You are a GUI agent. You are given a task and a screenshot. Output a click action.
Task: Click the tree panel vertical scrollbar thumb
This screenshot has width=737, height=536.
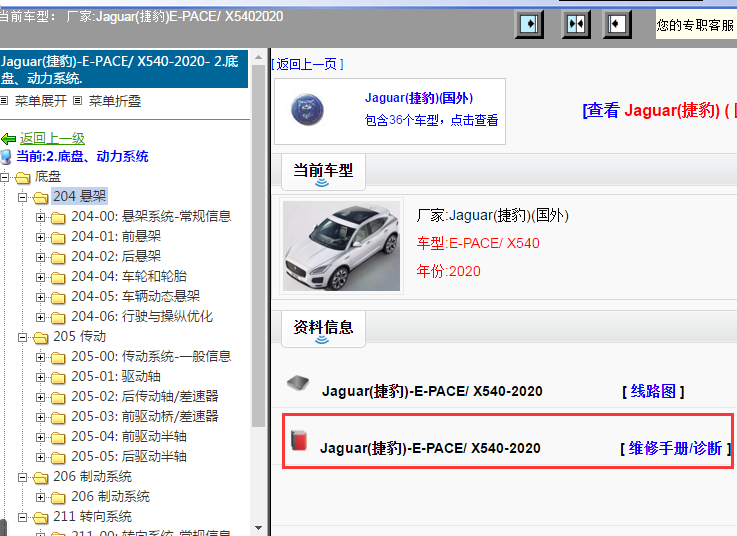pyautogui.click(x=258, y=245)
